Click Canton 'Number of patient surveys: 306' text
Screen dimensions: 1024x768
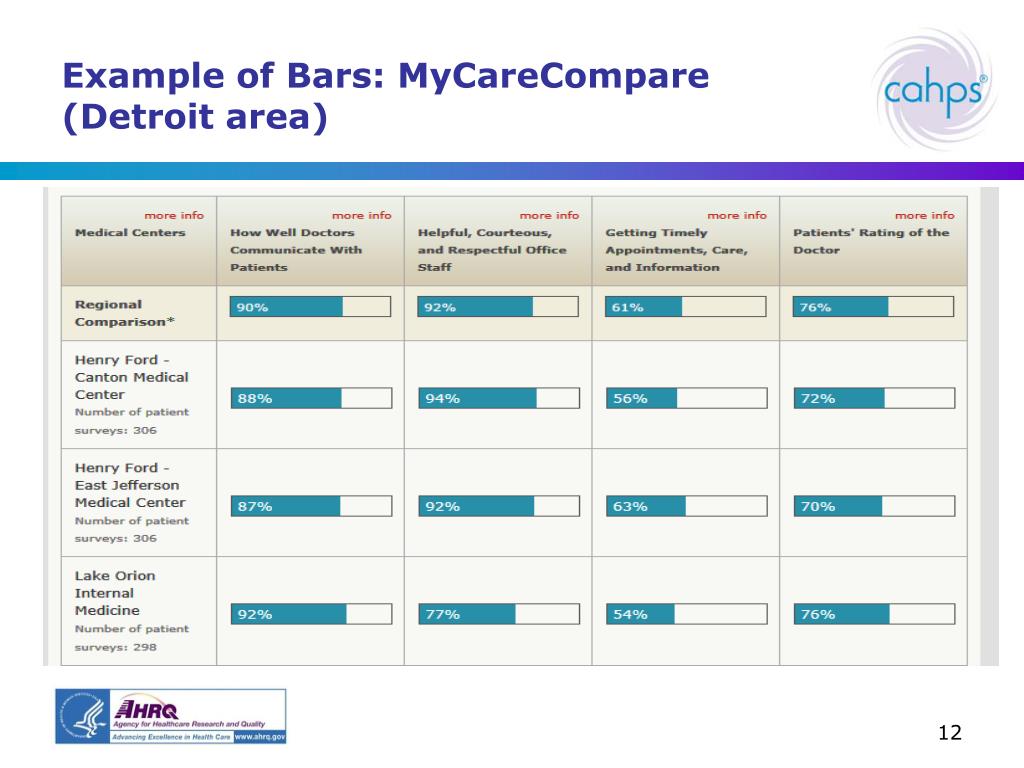[131, 421]
